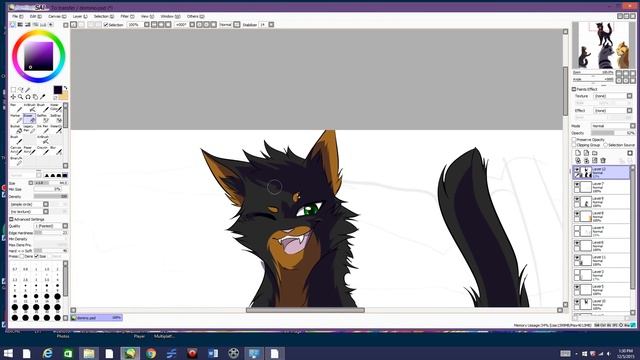Open the Window menu
640x360 pixels.
click(x=170, y=16)
